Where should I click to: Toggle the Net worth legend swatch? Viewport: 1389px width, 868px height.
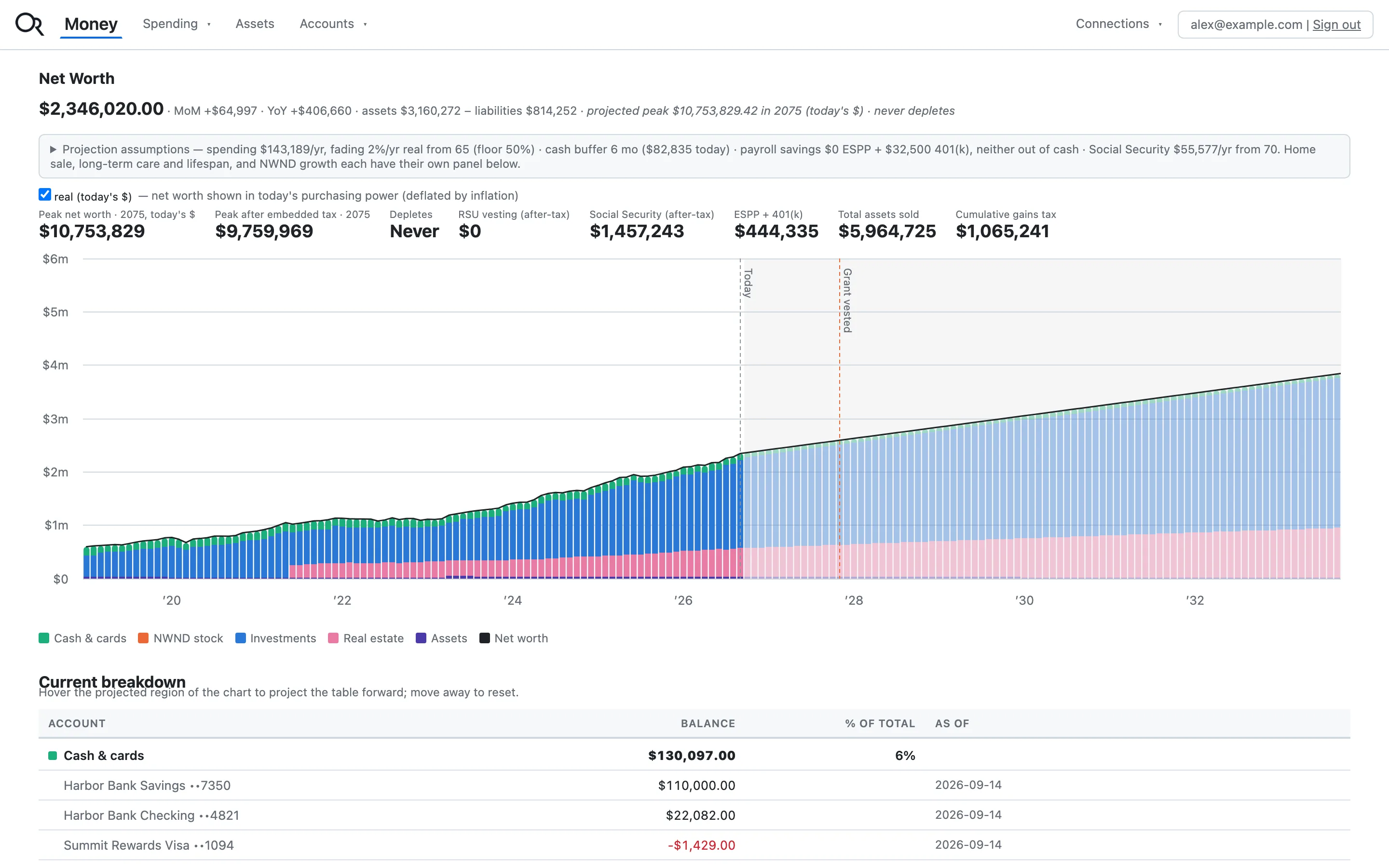click(484, 638)
